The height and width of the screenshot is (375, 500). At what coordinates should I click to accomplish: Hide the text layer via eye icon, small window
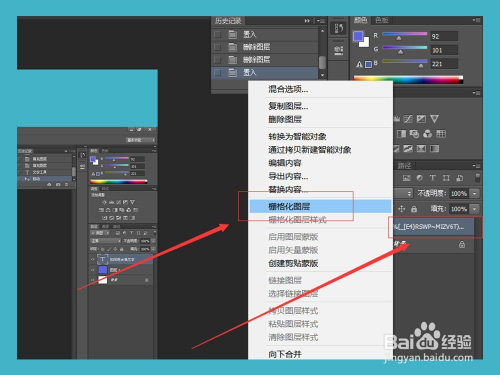pyautogui.click(x=93, y=259)
